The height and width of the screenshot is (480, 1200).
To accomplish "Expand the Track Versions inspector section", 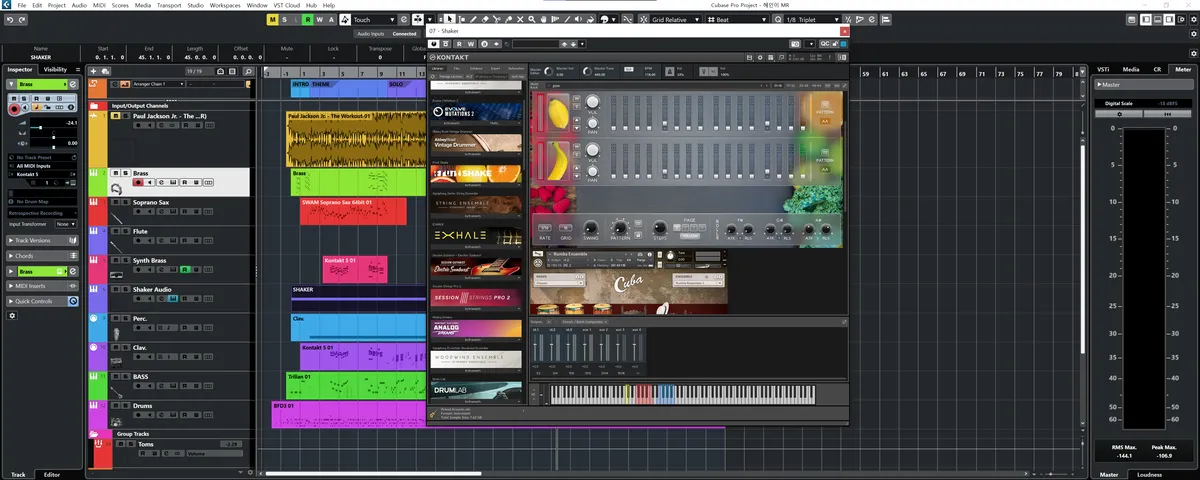I will coord(42,240).
